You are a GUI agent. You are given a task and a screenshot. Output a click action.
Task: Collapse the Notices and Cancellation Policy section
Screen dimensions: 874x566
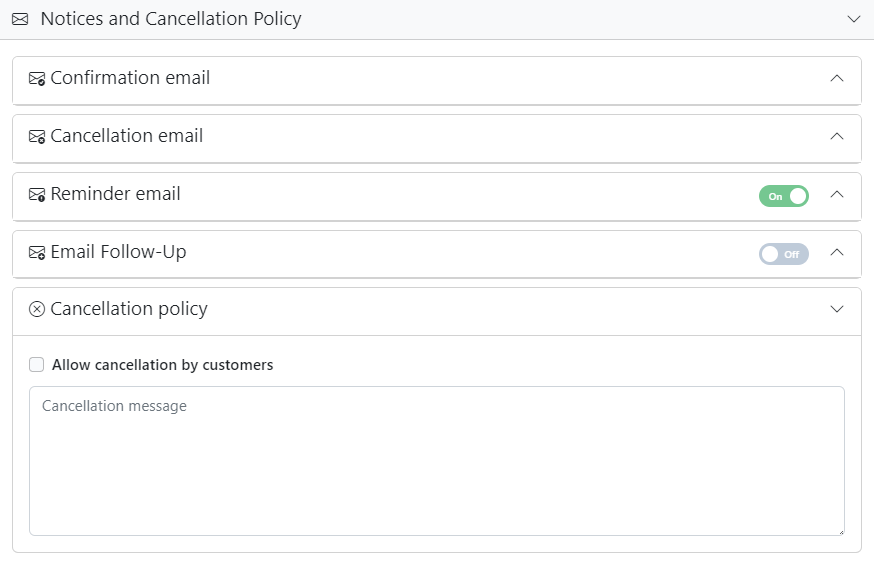(853, 19)
